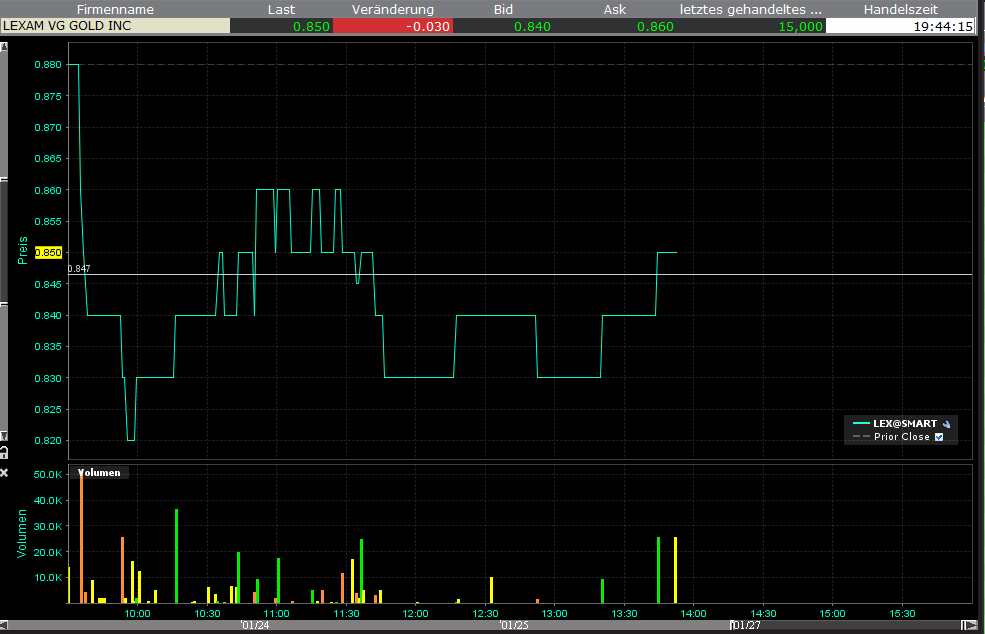Click the wrench icon beside LEX@SMART legend
The height and width of the screenshot is (634, 985).
[x=948, y=423]
